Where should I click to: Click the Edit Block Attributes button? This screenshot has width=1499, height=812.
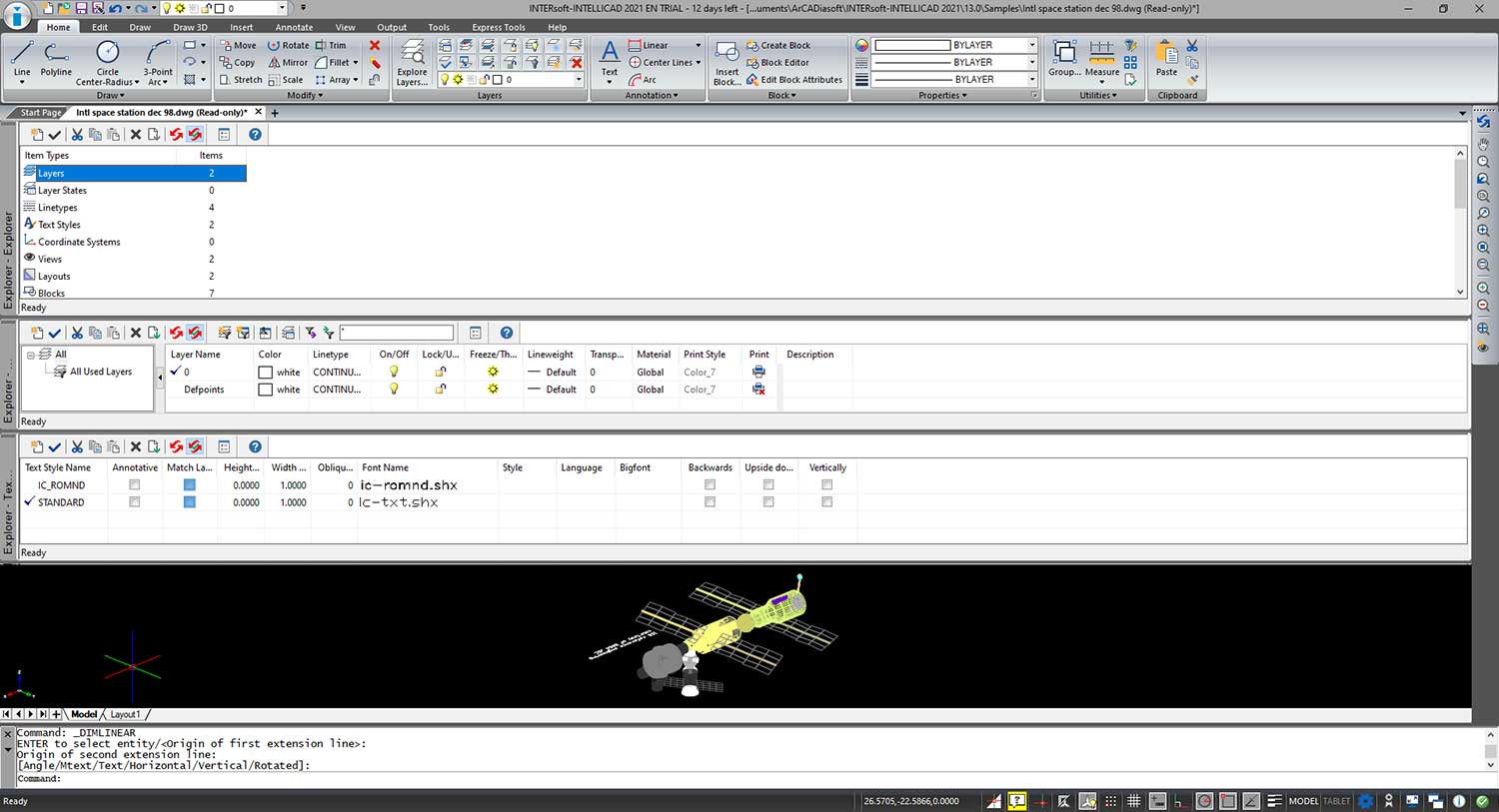coord(794,80)
